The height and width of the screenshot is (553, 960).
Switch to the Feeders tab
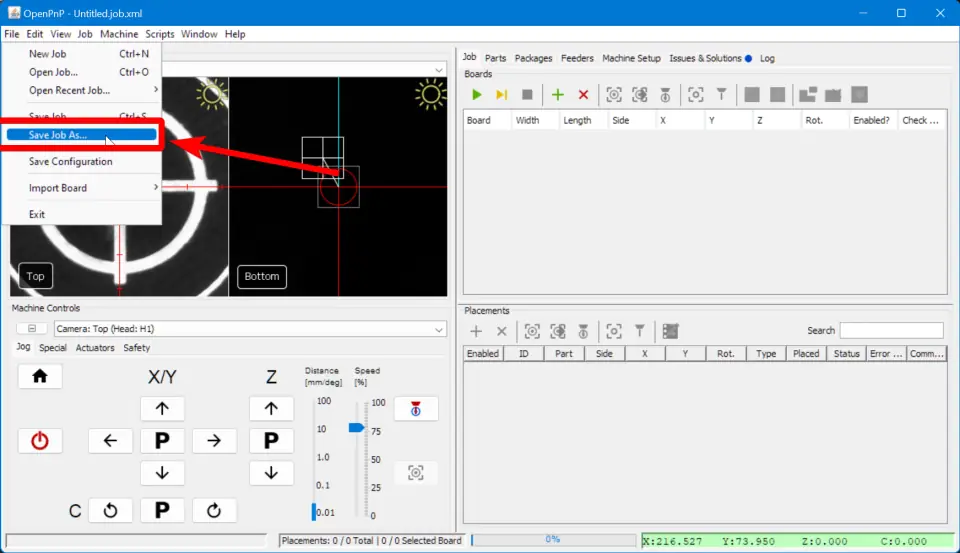(x=577, y=58)
